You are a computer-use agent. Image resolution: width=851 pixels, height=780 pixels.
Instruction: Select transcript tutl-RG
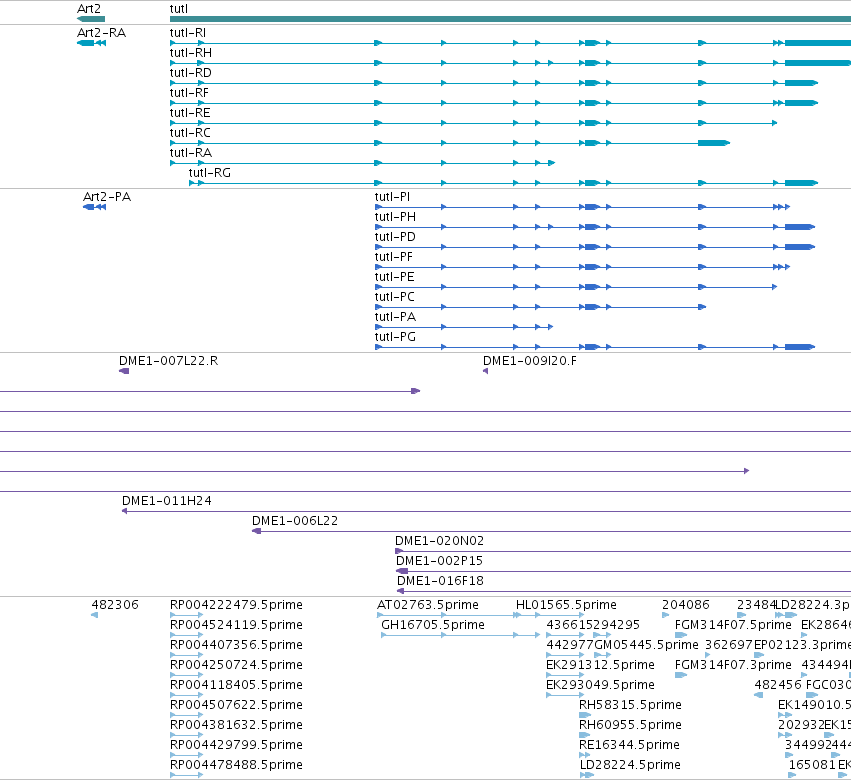[503, 183]
